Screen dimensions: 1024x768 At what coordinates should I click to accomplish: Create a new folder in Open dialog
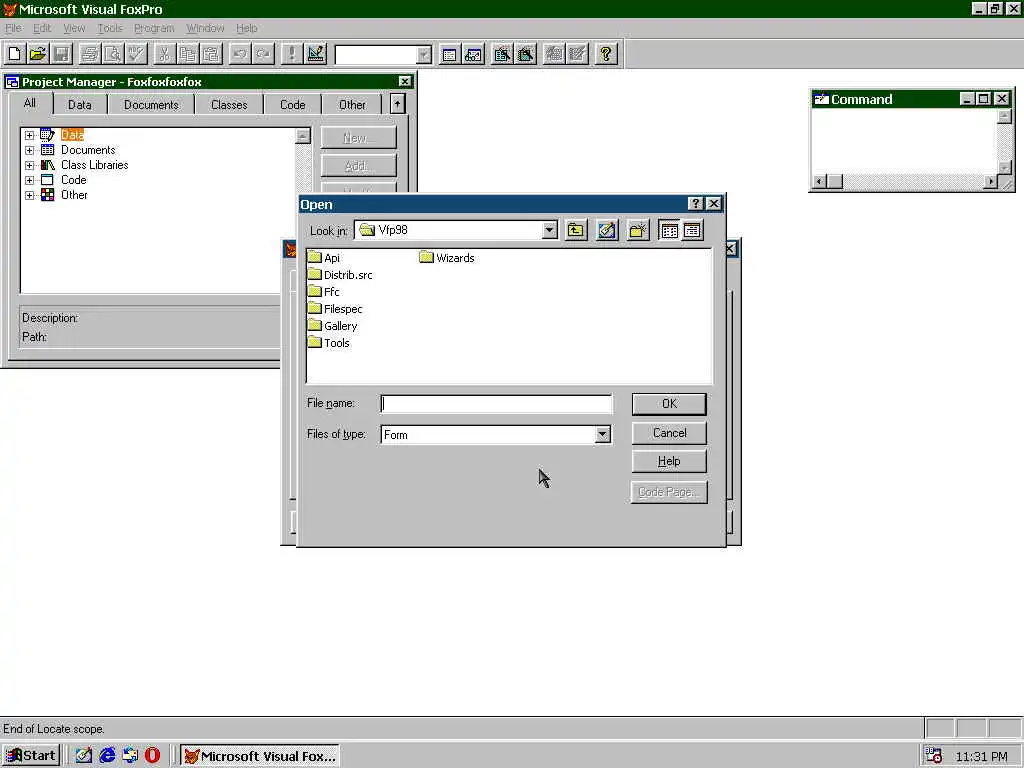638,230
